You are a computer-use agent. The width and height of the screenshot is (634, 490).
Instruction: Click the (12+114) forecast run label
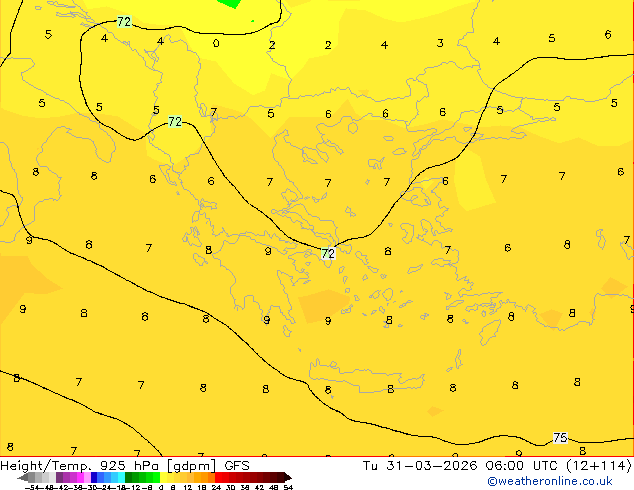pos(599,466)
